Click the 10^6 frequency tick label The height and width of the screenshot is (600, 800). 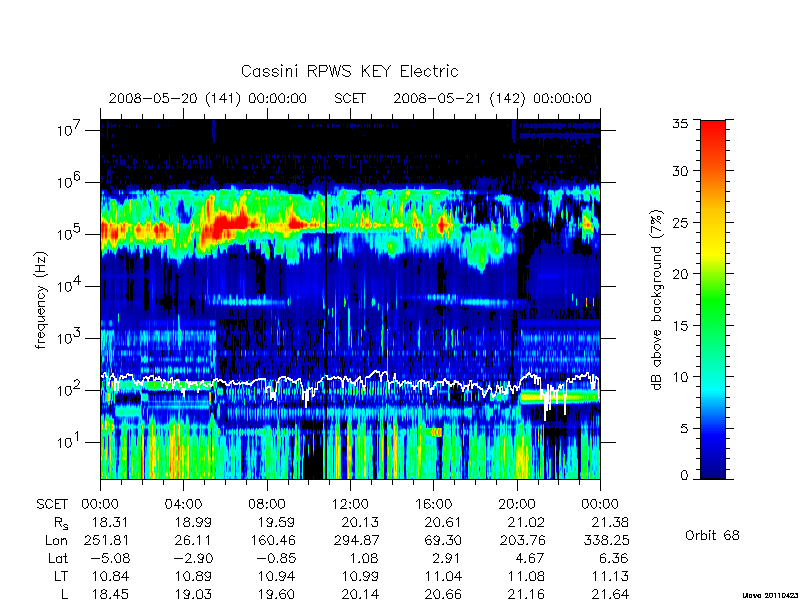tap(69, 182)
